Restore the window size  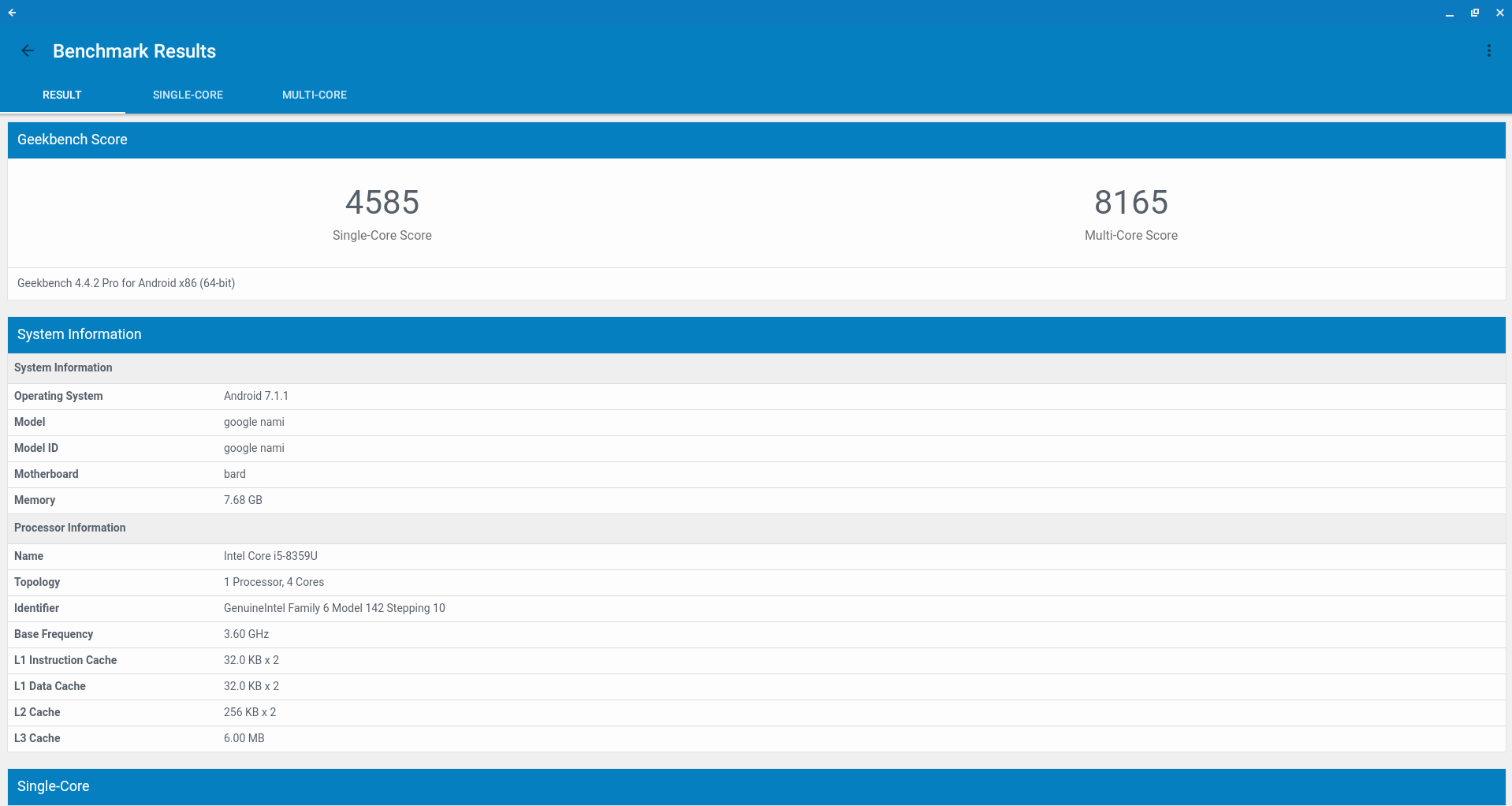[x=1474, y=13]
